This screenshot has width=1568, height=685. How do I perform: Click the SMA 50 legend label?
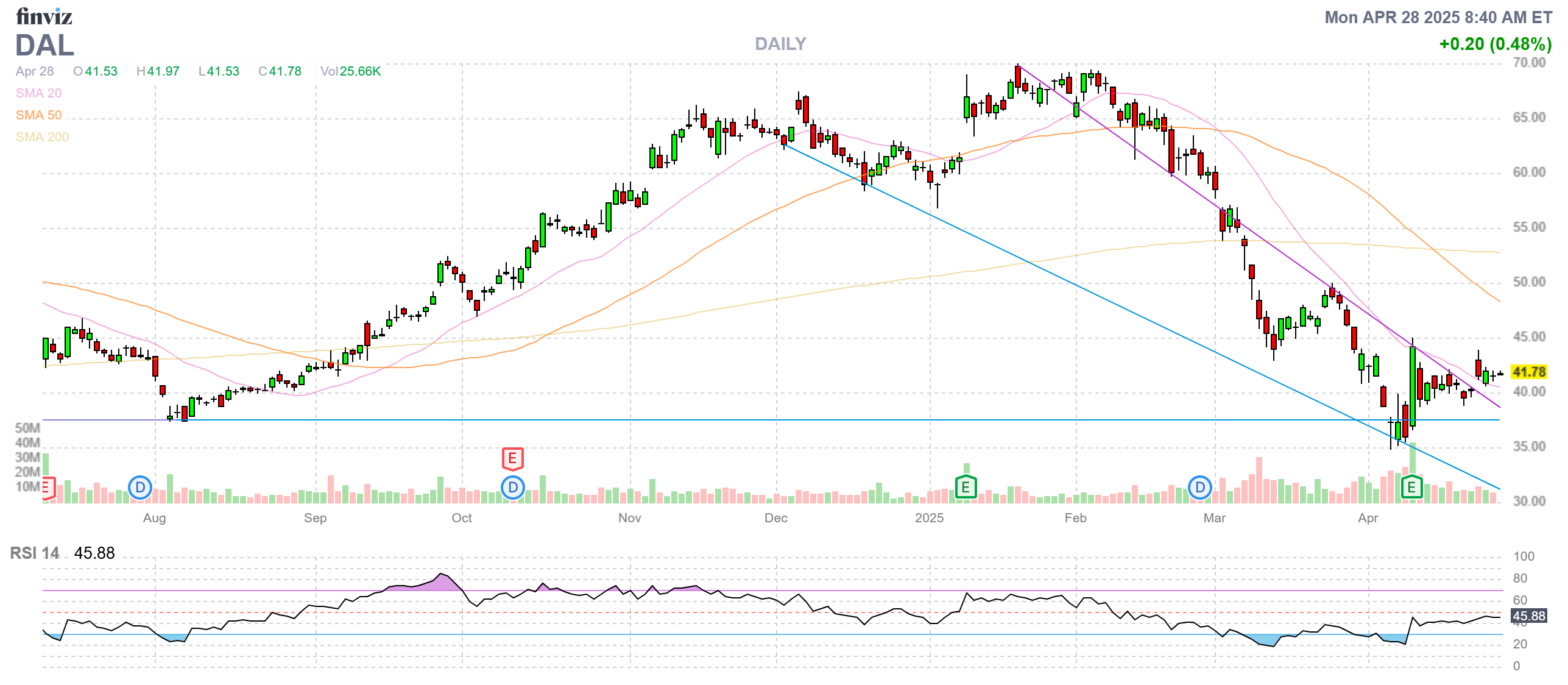pos(38,115)
